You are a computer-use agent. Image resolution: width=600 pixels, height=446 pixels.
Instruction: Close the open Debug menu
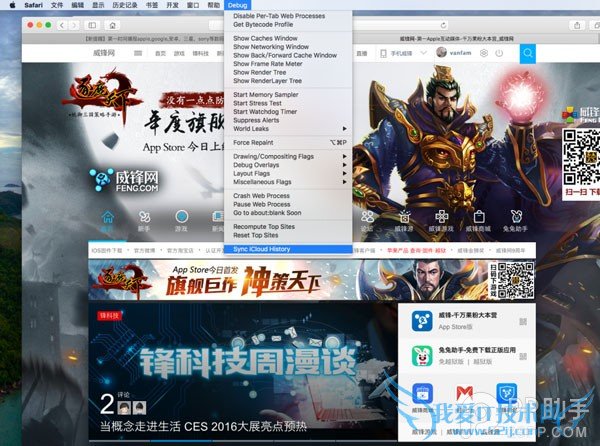[237, 5]
